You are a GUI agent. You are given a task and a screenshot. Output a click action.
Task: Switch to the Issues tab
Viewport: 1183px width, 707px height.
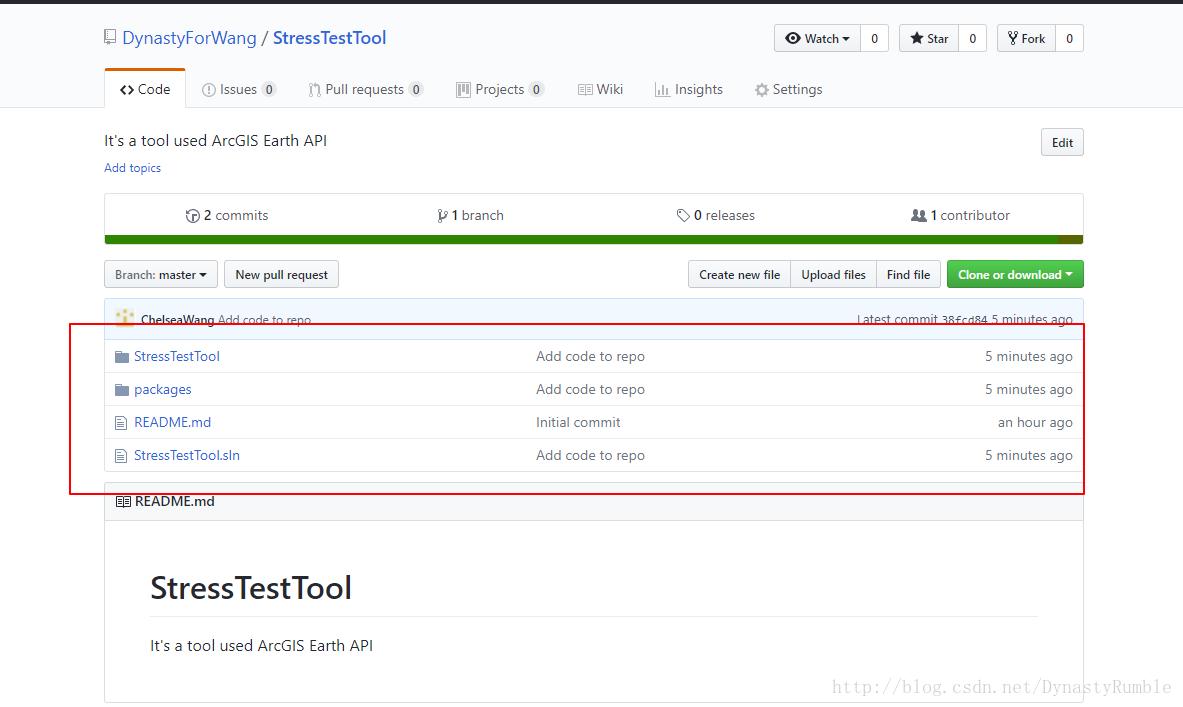coord(238,89)
